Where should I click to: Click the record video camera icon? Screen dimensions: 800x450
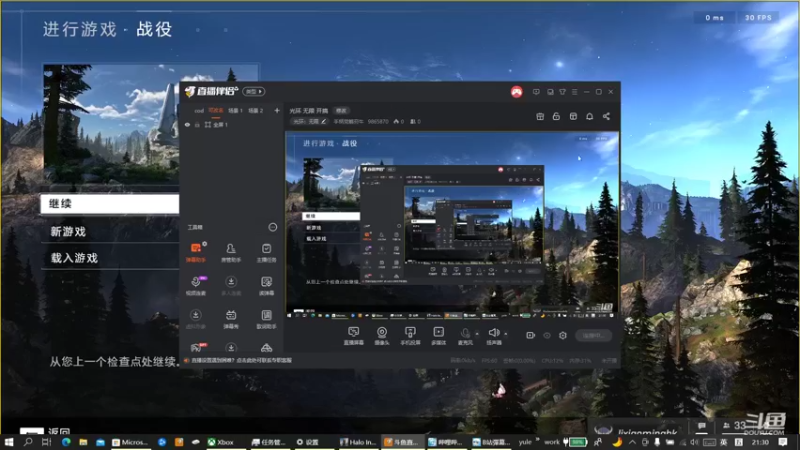point(531,335)
